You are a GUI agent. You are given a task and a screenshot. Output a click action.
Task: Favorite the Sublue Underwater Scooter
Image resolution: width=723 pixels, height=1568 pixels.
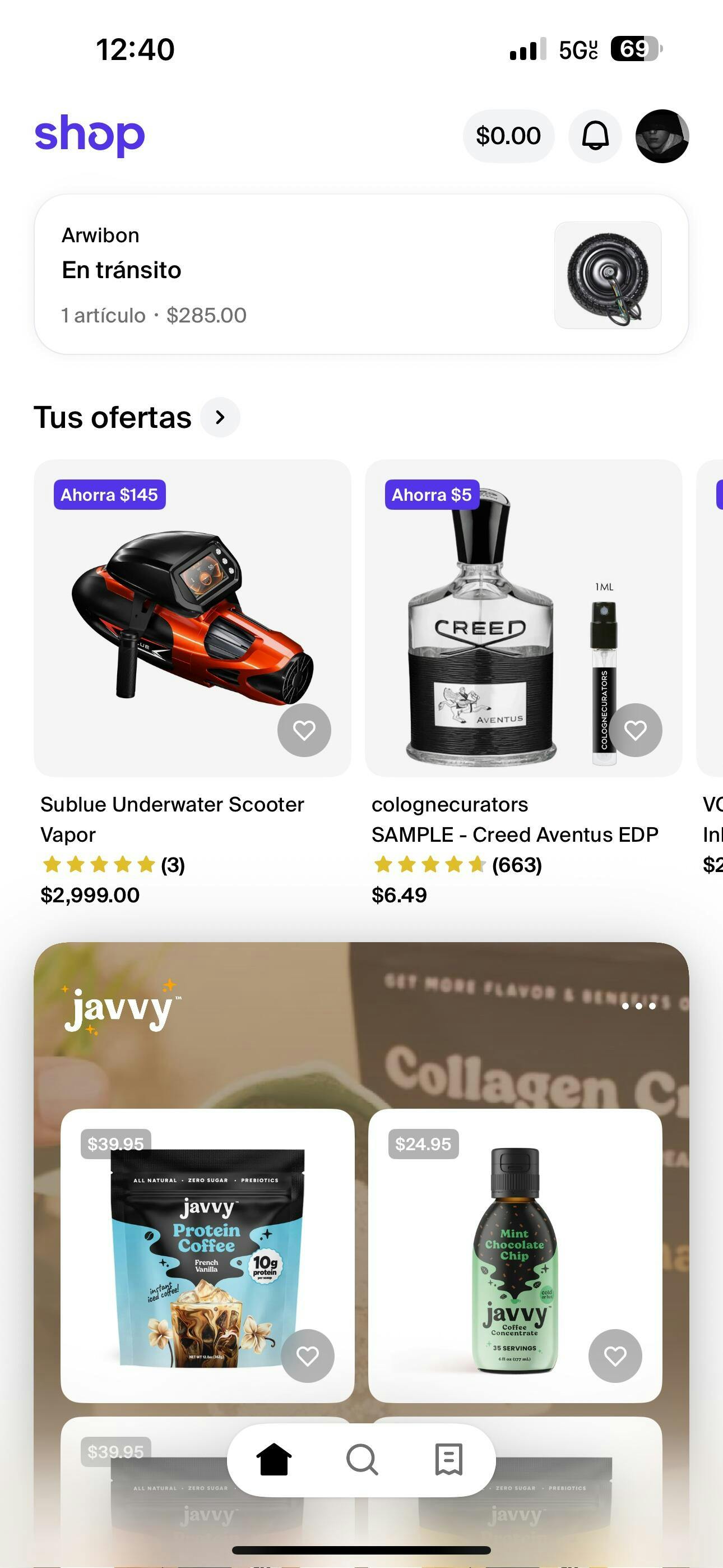click(304, 730)
